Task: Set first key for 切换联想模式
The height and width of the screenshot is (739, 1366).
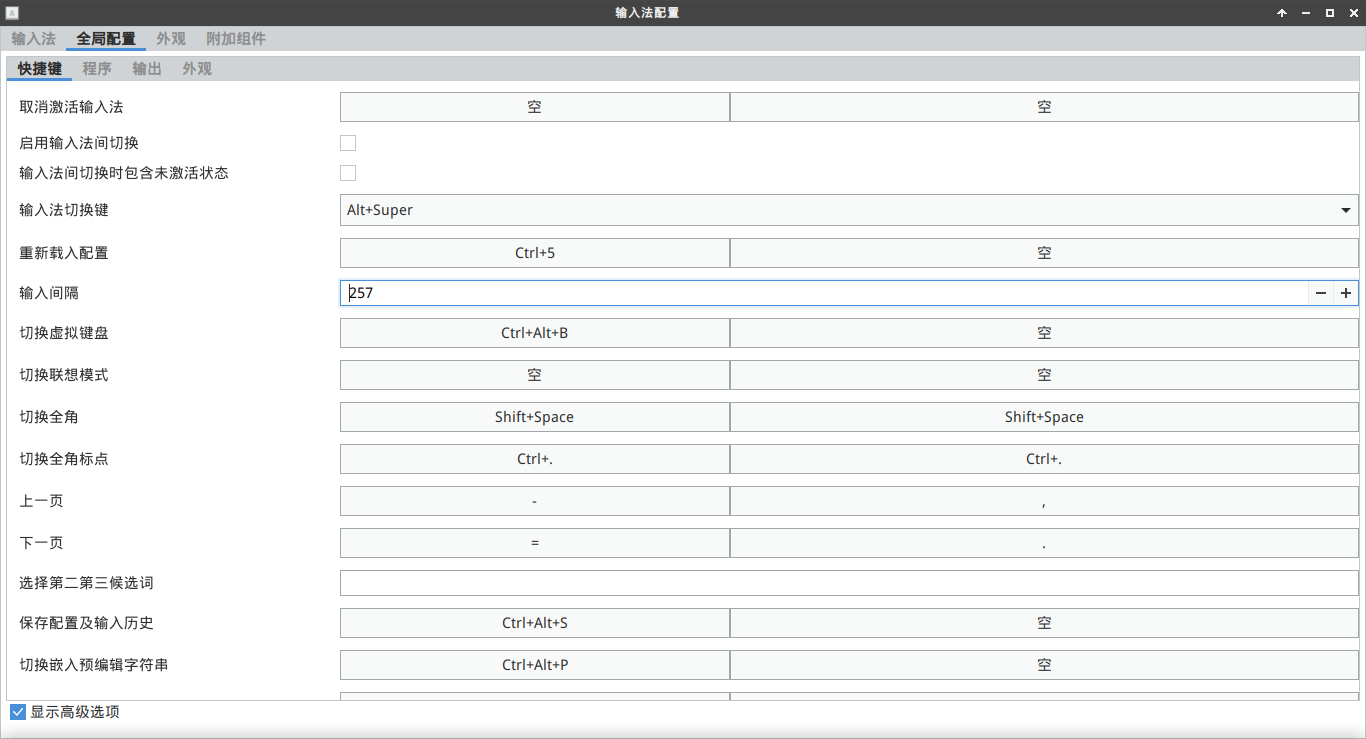Action: pos(535,375)
